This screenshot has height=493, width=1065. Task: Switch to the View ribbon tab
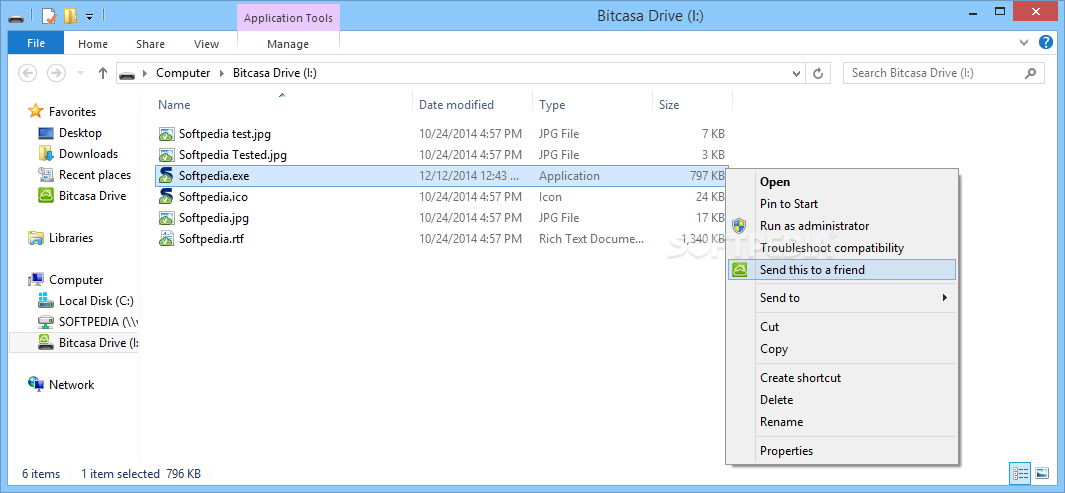[x=206, y=44]
